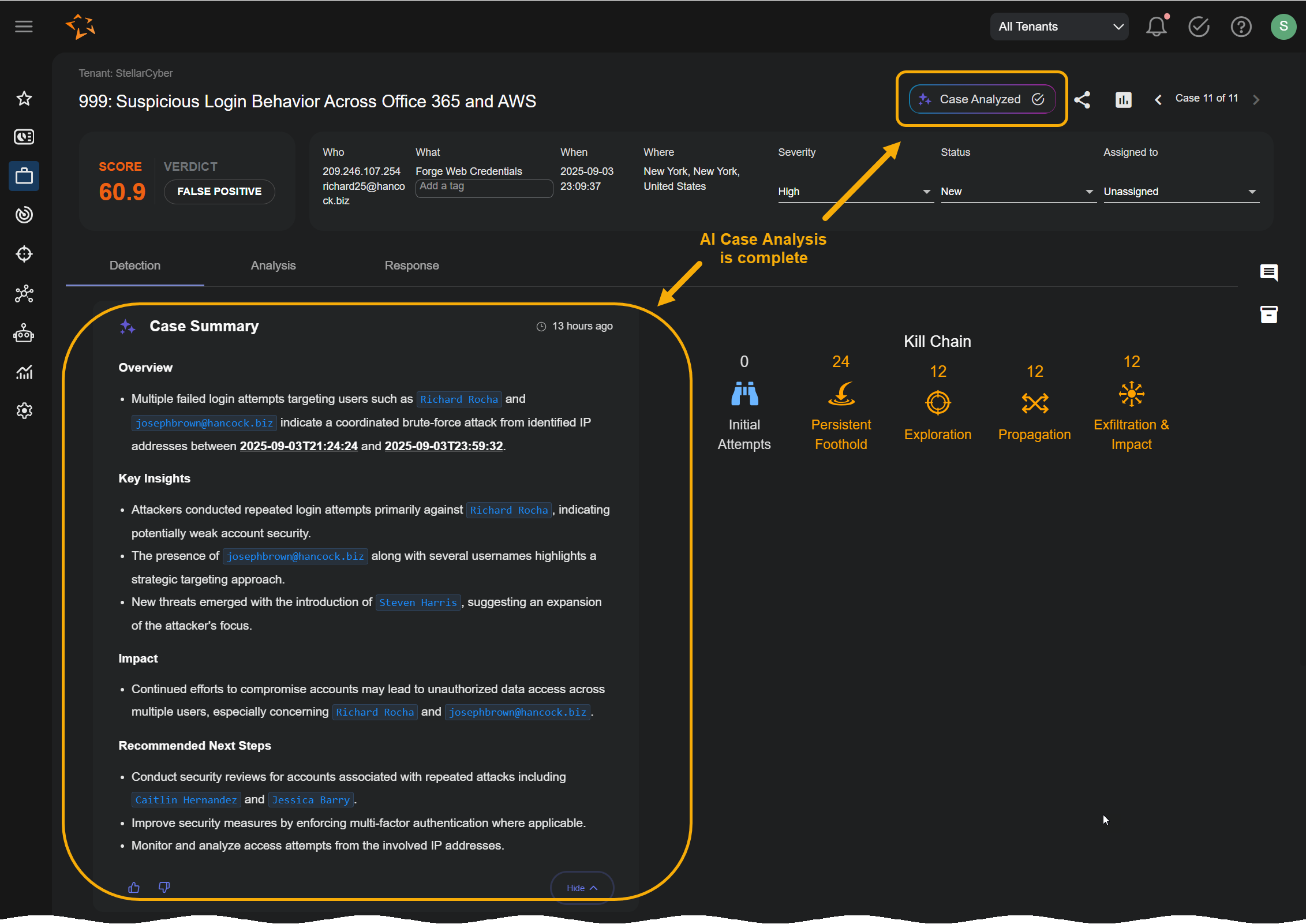Open the Cases briefcase sidebar icon
Image resolution: width=1306 pixels, height=924 pixels.
pos(24,176)
